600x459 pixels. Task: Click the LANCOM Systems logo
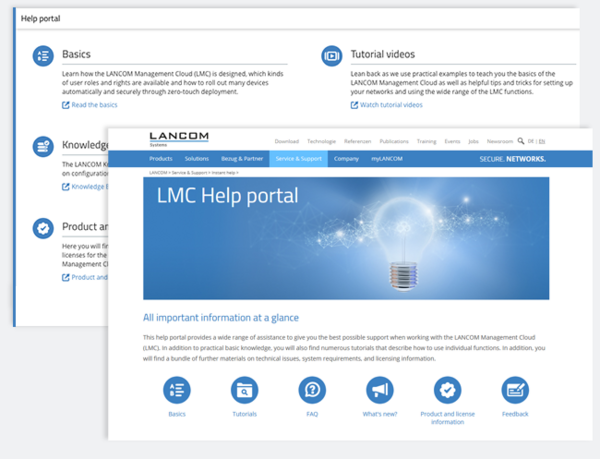coord(179,139)
